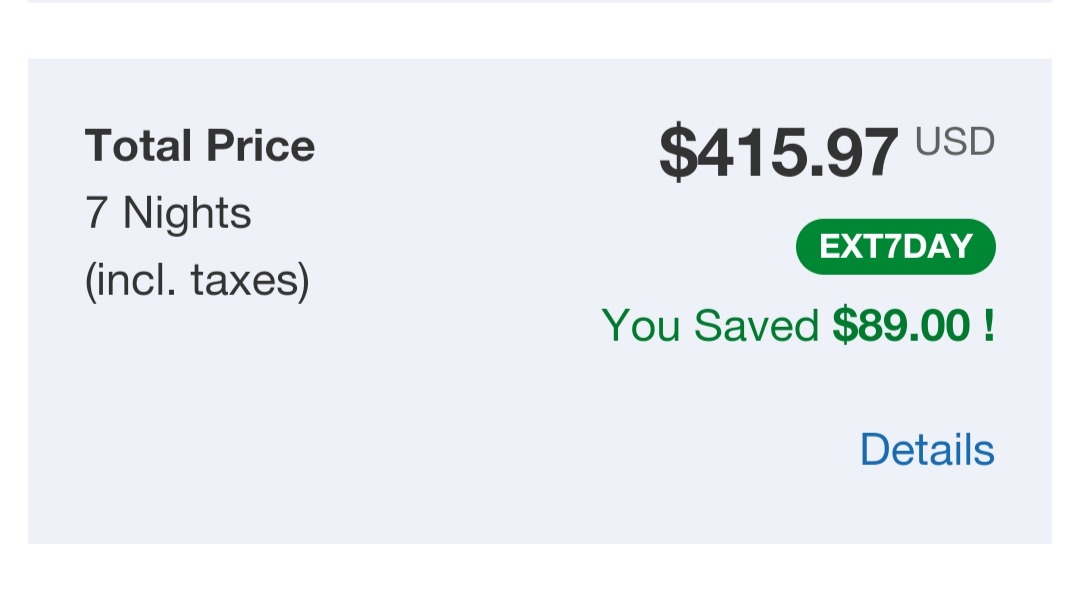This screenshot has width=1080, height=610.
Task: Tap the dollar sign before 415.97
Action: tap(677, 153)
